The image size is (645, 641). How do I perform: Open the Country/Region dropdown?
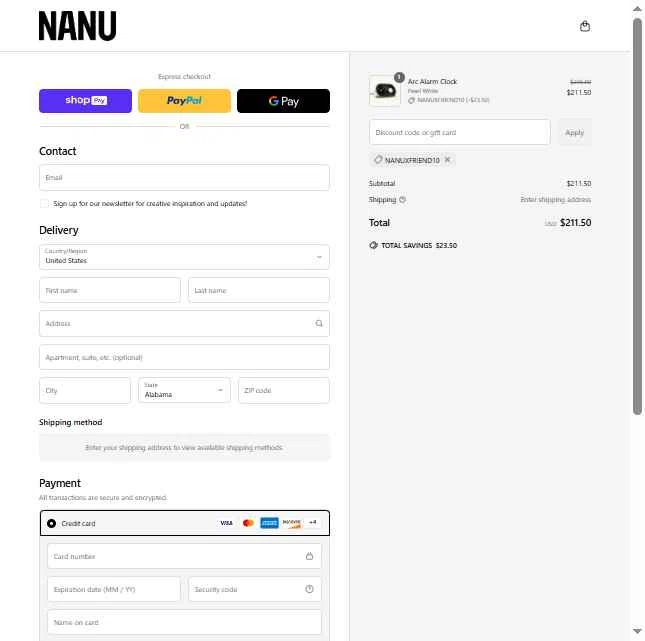[x=184, y=257]
